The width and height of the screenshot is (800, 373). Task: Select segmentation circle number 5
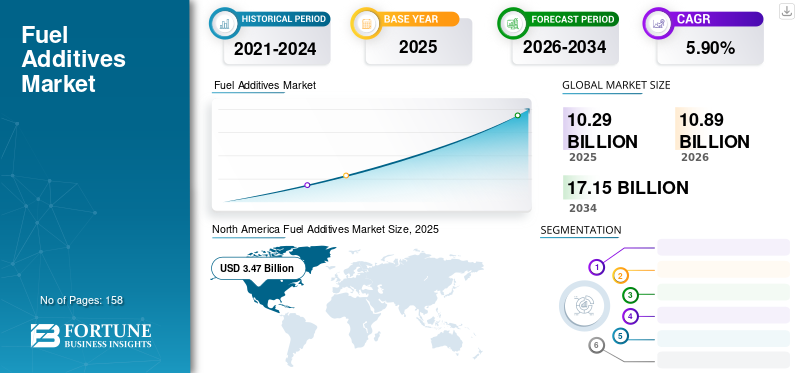pos(620,336)
